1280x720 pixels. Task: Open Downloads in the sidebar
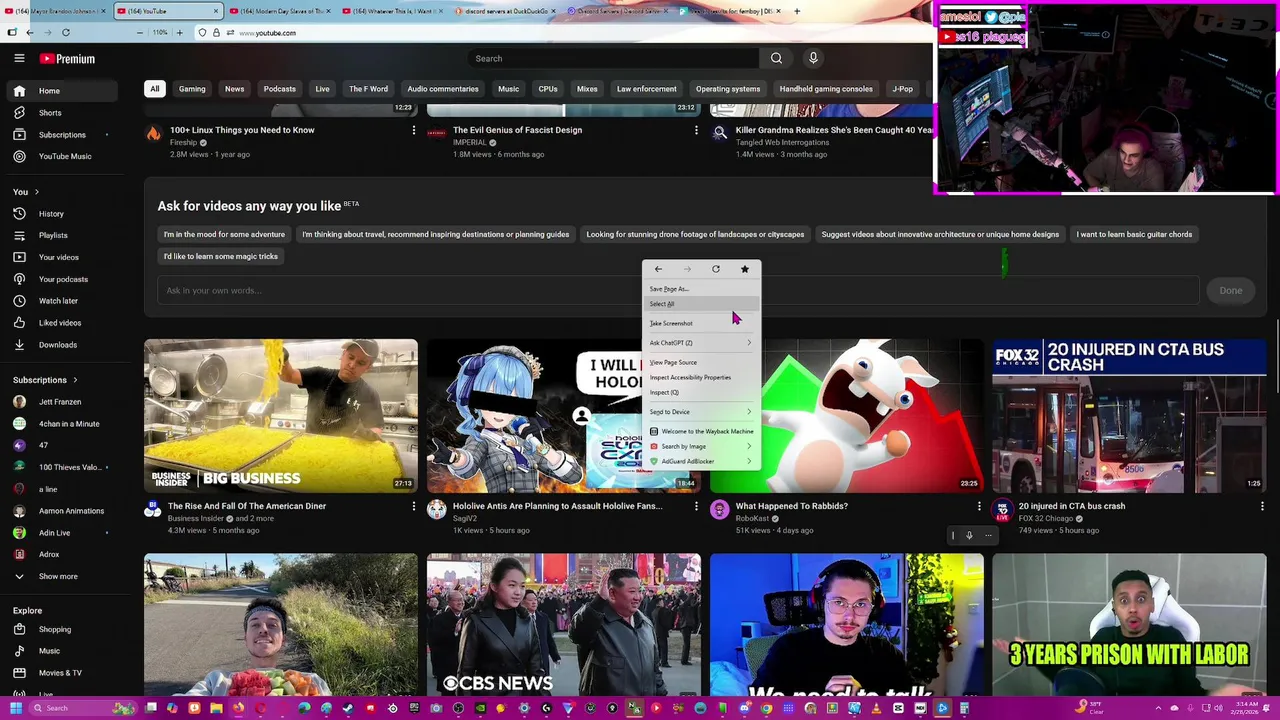[x=60, y=345]
